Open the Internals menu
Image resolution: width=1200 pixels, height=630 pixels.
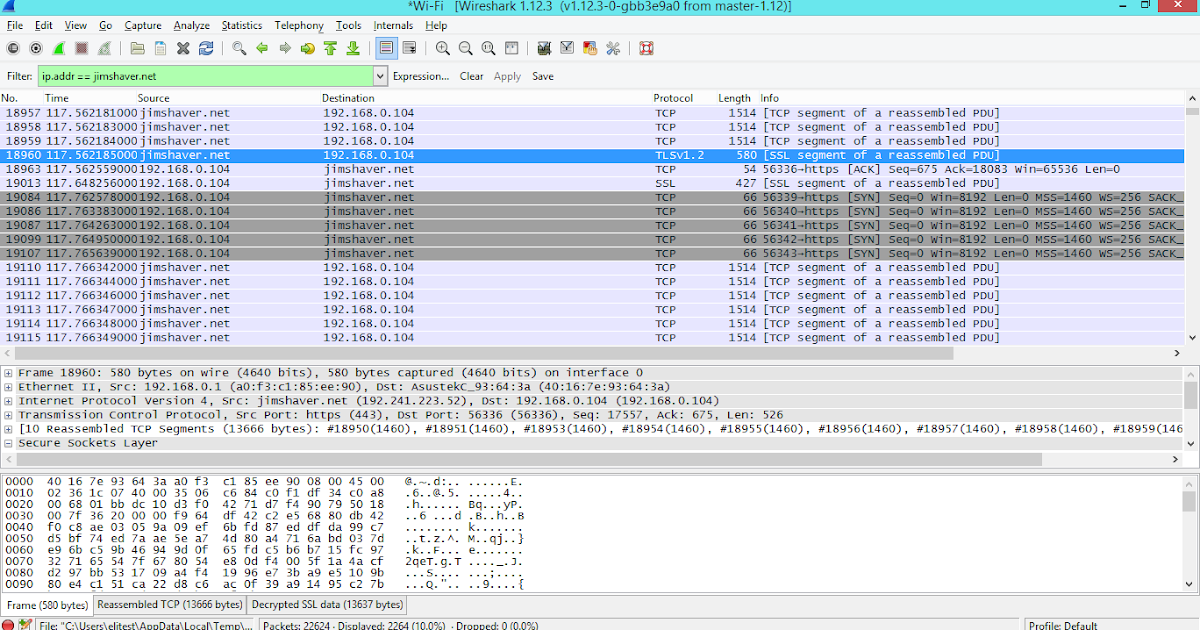[393, 25]
